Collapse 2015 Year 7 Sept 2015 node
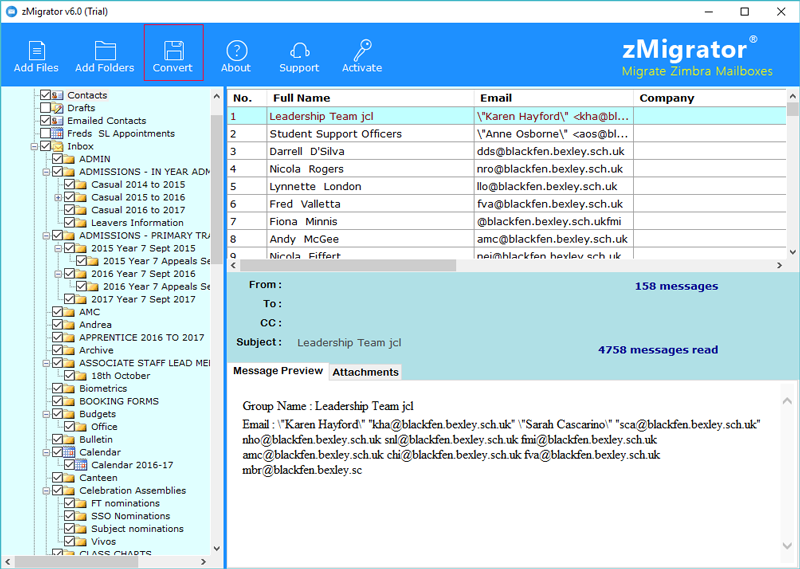 click(58, 249)
